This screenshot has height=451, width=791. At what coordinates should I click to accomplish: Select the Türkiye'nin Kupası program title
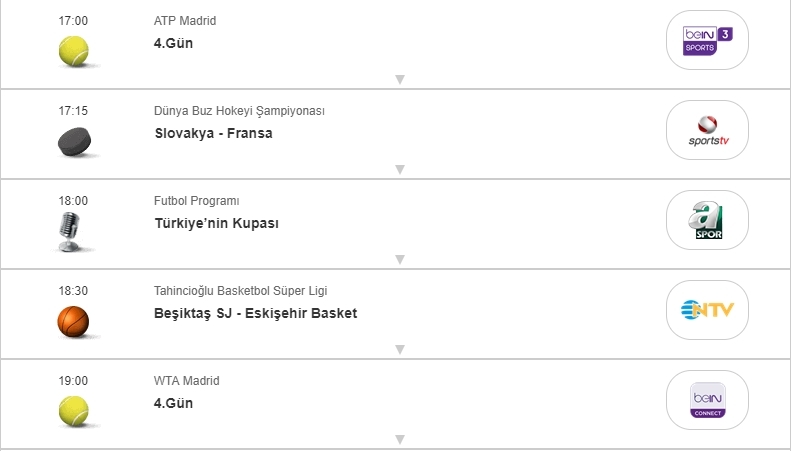tap(216, 223)
